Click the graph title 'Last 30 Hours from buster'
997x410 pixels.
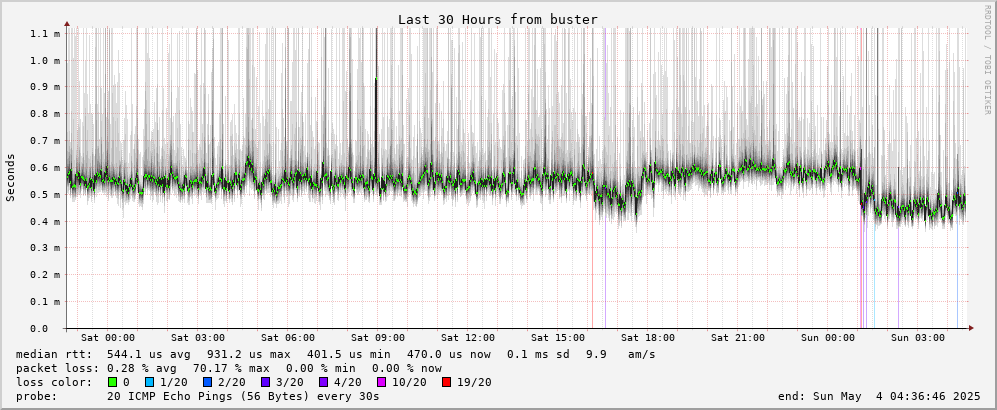pyautogui.click(x=498, y=20)
